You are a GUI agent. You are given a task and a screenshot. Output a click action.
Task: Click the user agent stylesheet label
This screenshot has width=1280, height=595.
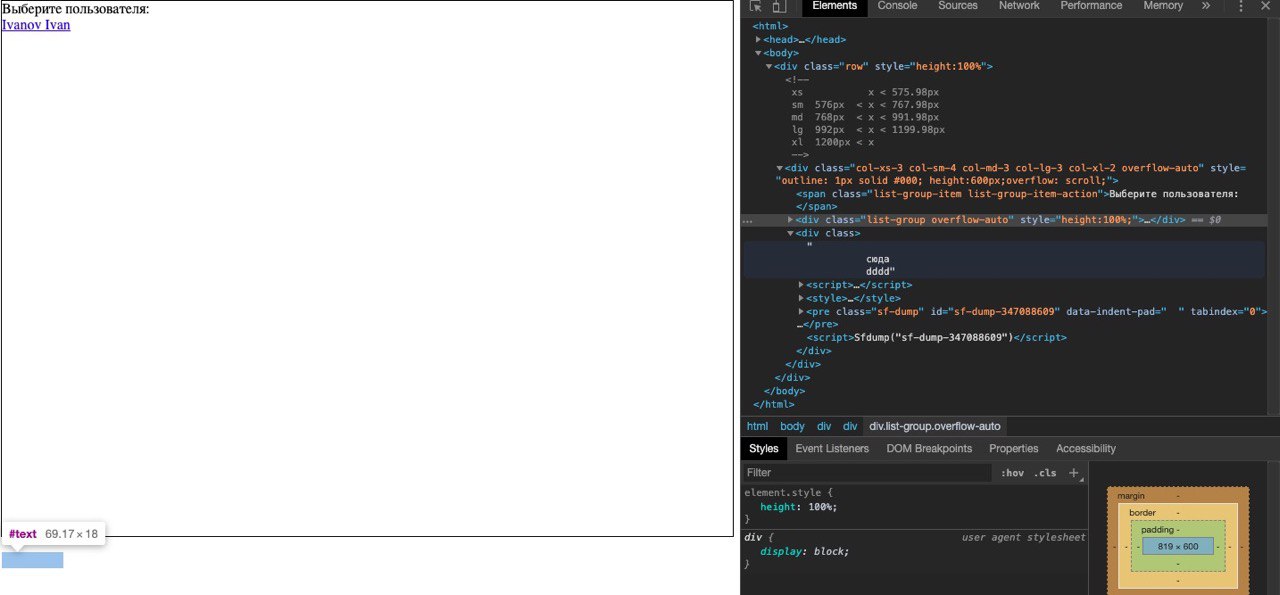coord(1023,538)
